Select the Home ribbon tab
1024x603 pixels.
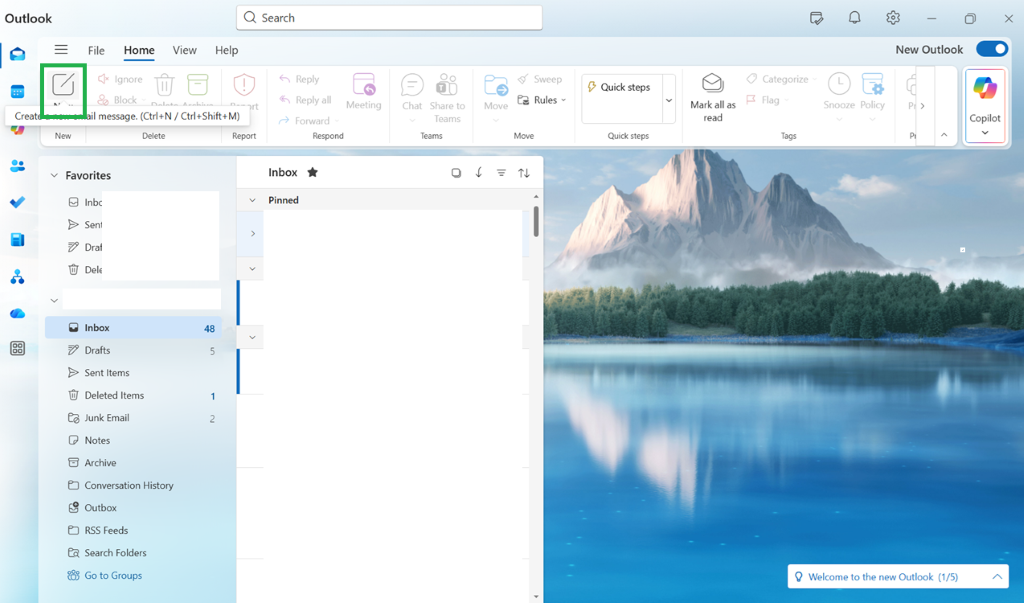pyautogui.click(x=139, y=50)
